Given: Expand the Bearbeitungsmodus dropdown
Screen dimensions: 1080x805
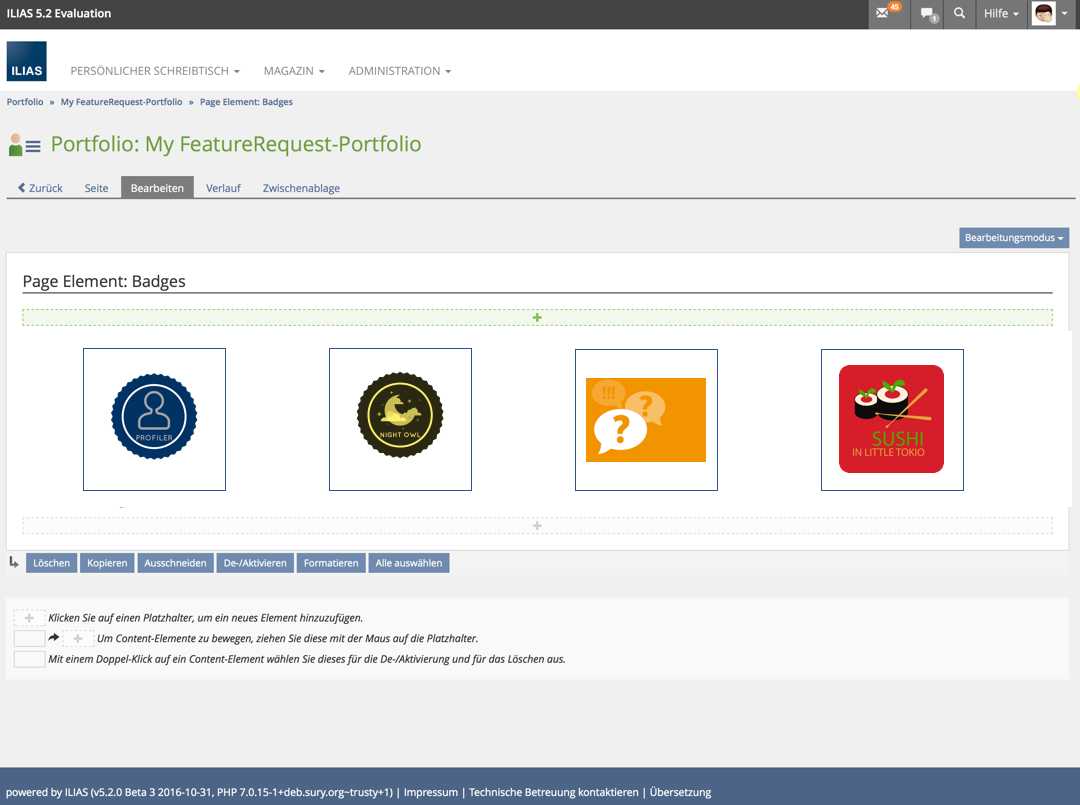Looking at the screenshot, I should point(1014,238).
